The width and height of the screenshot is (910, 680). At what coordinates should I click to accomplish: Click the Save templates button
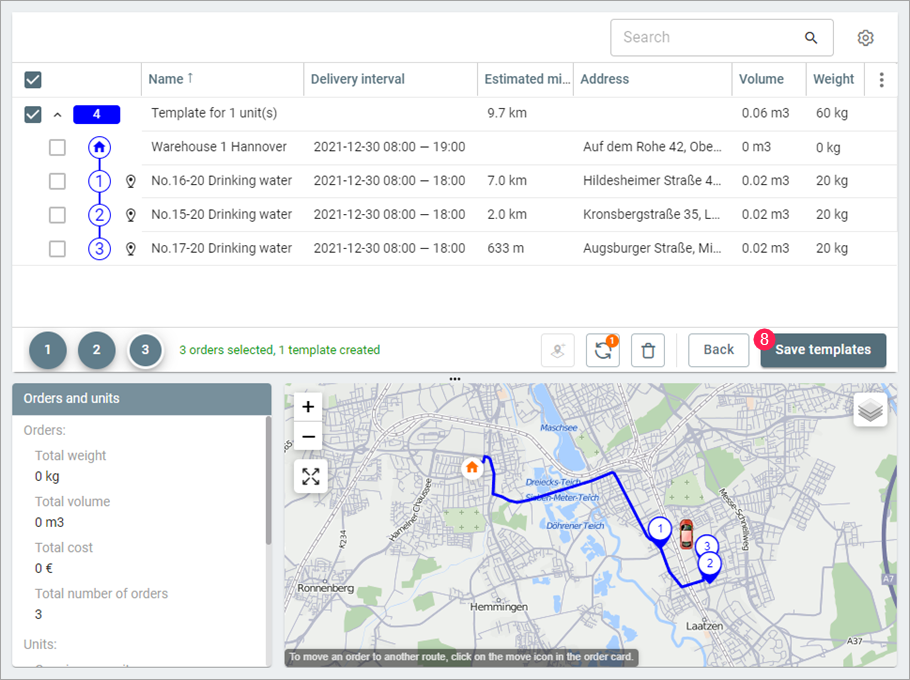point(823,350)
